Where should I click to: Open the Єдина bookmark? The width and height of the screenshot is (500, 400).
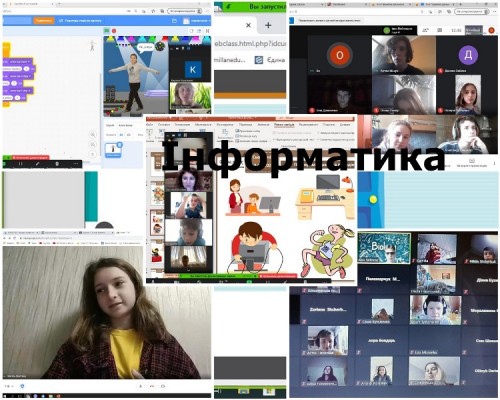[x=270, y=60]
